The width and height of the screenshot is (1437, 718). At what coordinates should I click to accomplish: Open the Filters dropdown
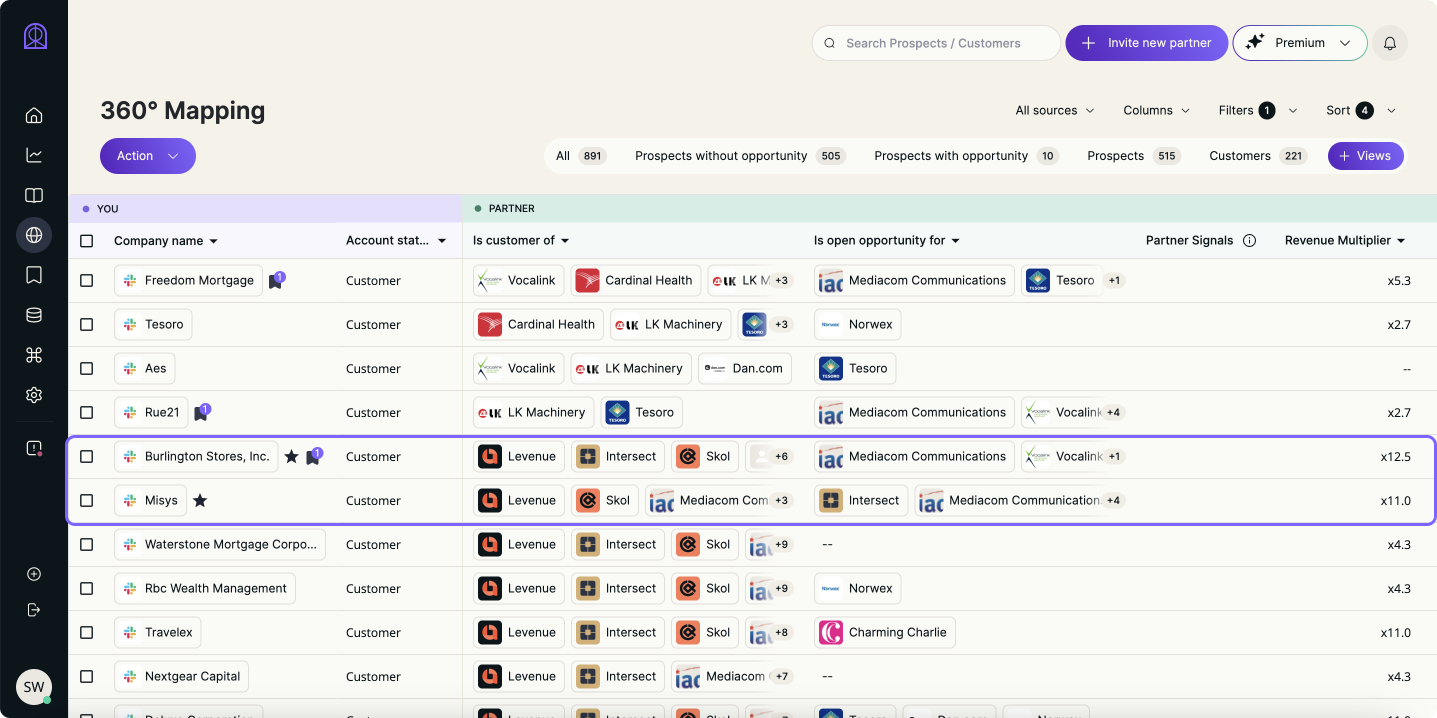click(x=1258, y=110)
